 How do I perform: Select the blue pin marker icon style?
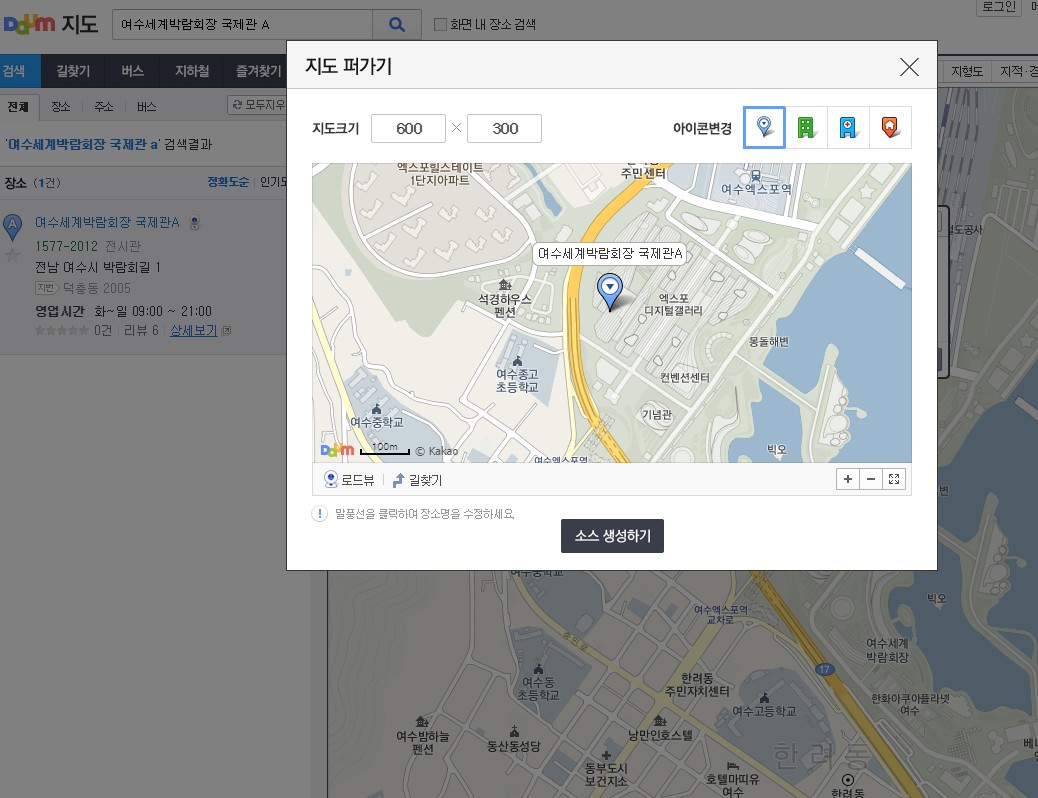tap(764, 128)
